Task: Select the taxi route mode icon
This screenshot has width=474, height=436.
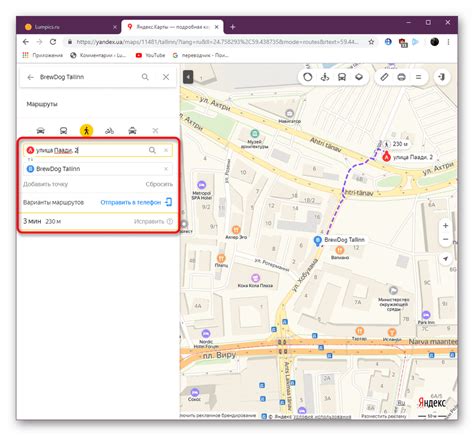Action: (132, 131)
